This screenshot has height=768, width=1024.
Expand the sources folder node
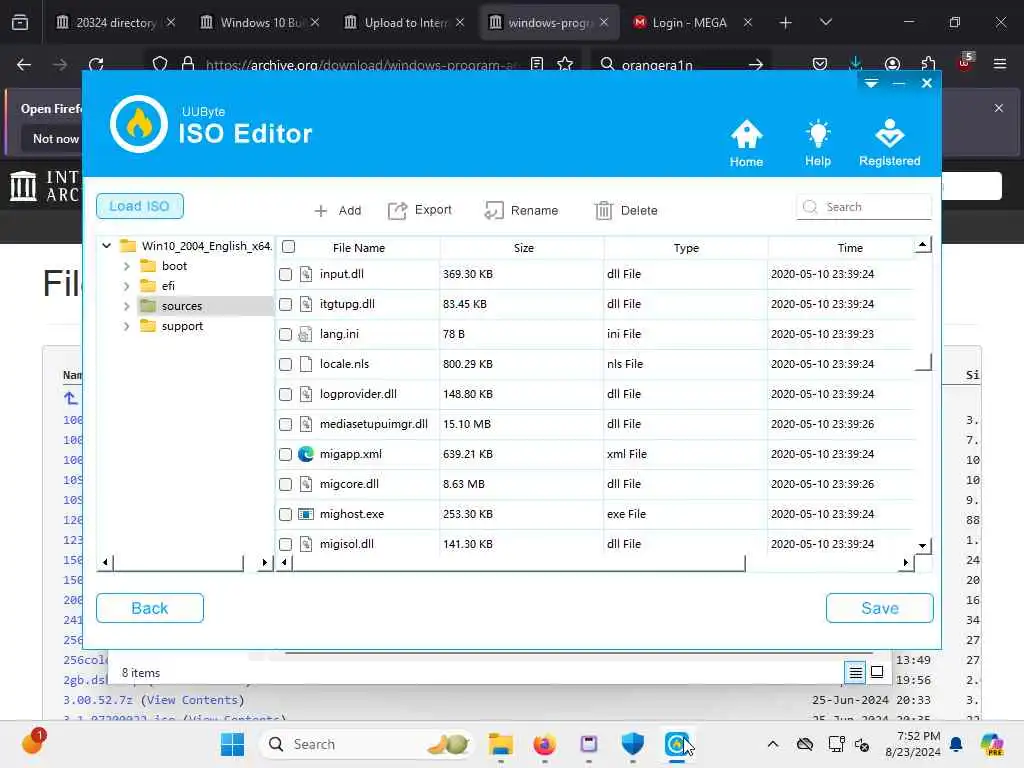[x=127, y=306]
